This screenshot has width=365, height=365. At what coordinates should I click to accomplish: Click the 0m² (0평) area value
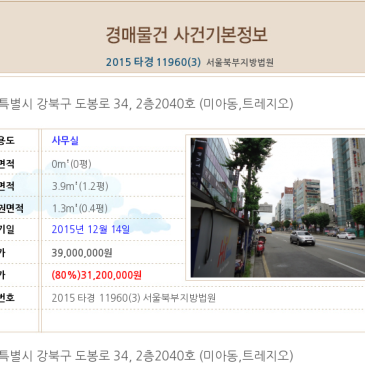click(x=71, y=164)
